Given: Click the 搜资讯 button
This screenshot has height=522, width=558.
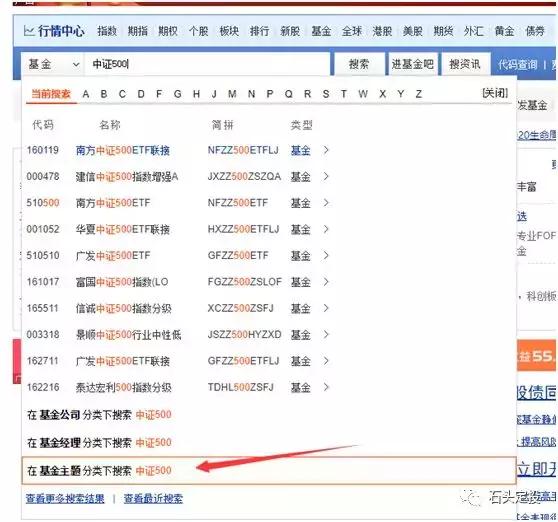Looking at the screenshot, I should coord(465,64).
